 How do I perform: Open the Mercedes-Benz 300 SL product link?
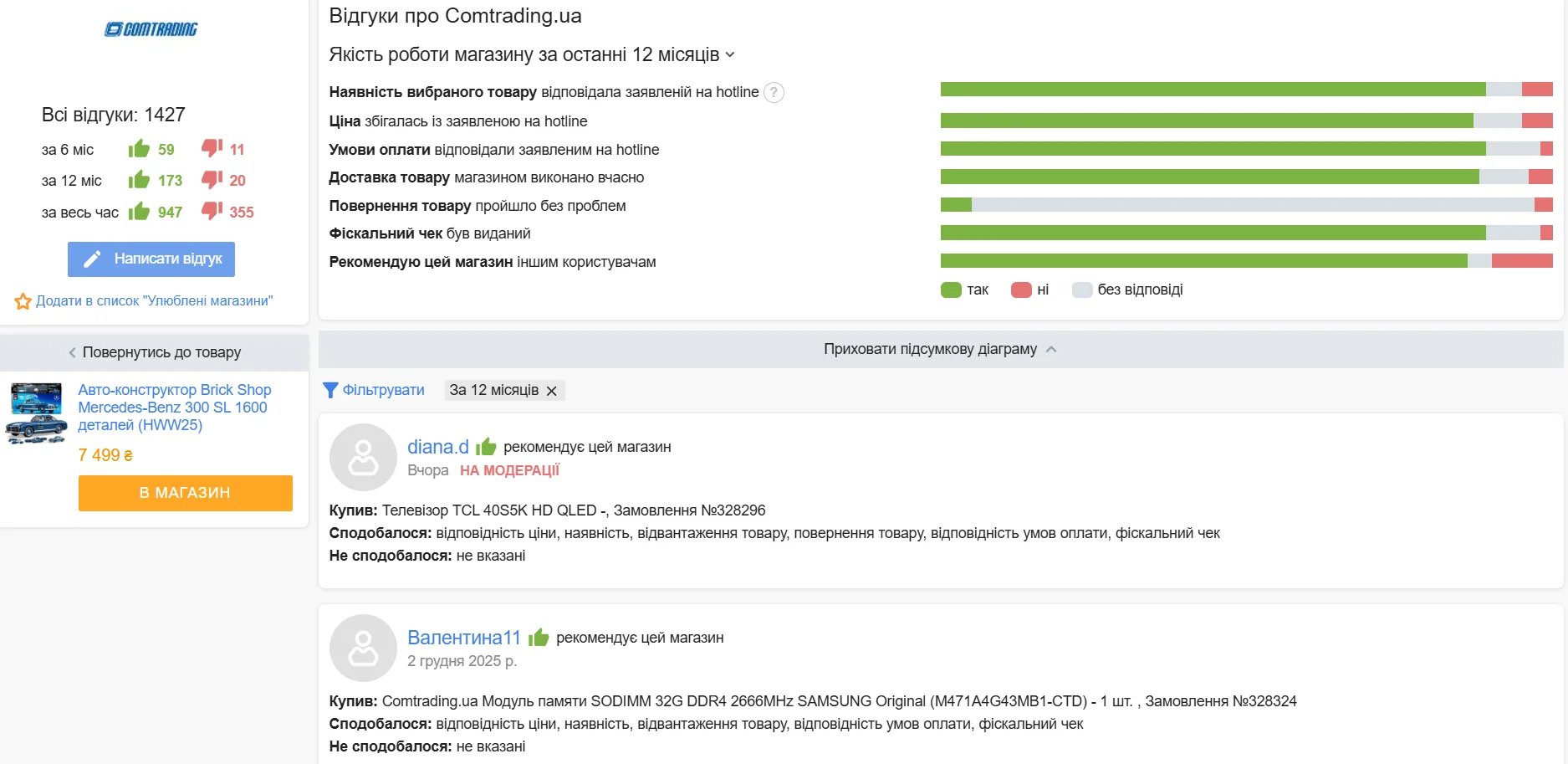coord(174,408)
